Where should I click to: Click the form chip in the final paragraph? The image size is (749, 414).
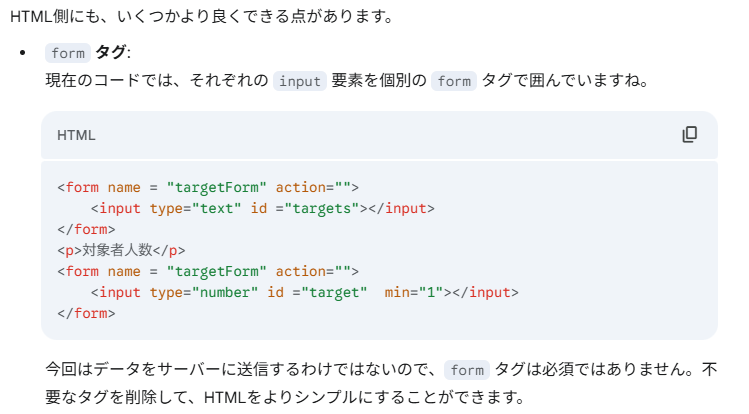[x=465, y=369]
